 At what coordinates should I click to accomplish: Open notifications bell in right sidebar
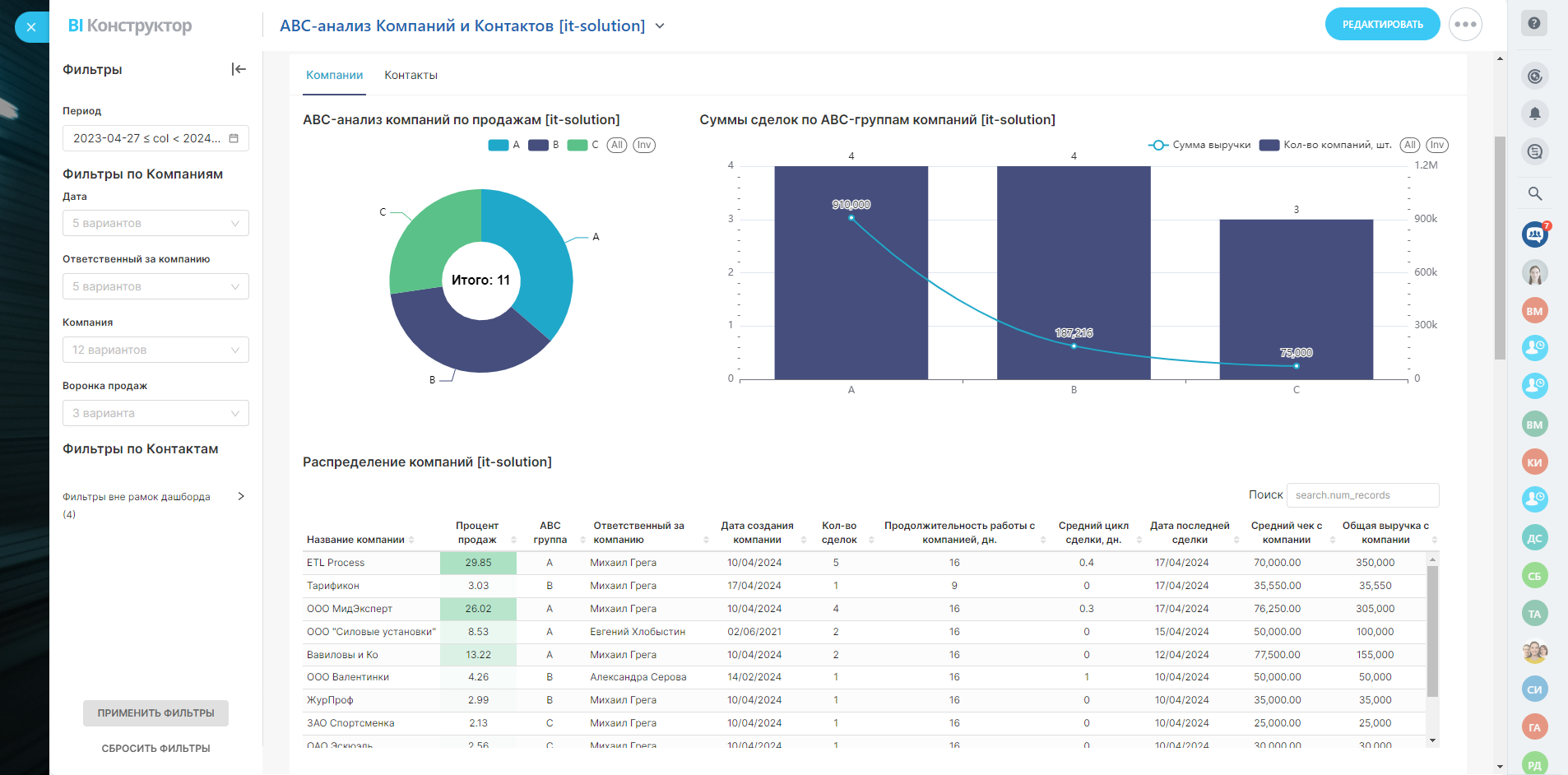pyautogui.click(x=1534, y=114)
